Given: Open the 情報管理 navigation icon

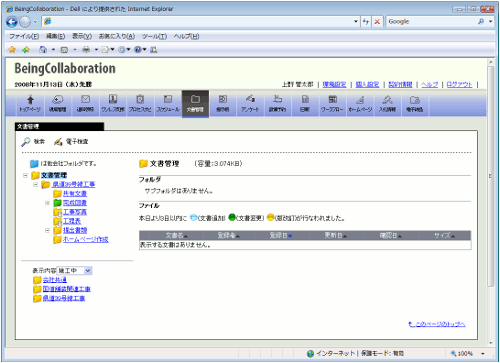Looking at the screenshot, I should pyautogui.click(x=58, y=104).
